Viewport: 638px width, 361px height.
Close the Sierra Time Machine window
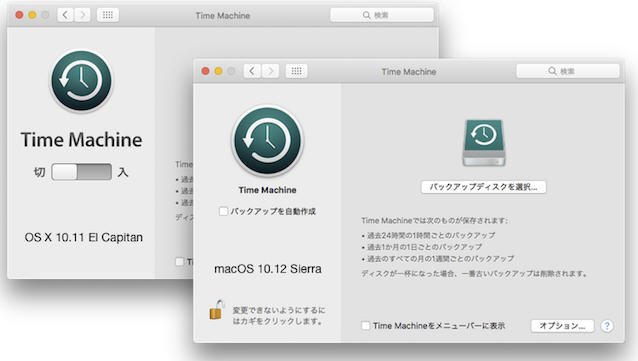pyautogui.click(x=205, y=71)
